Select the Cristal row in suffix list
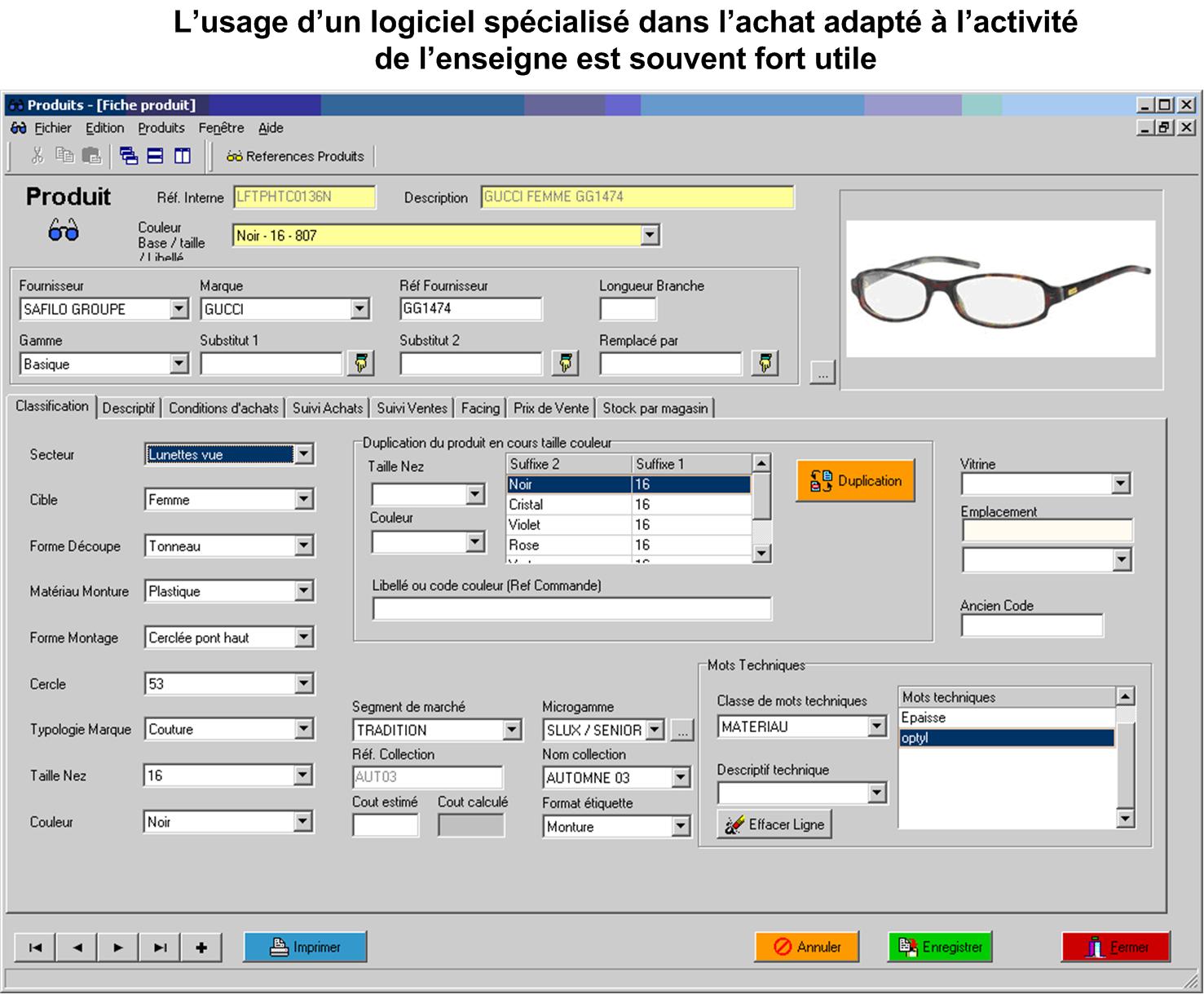Image resolution: width=1204 pixels, height=994 pixels. [628, 505]
